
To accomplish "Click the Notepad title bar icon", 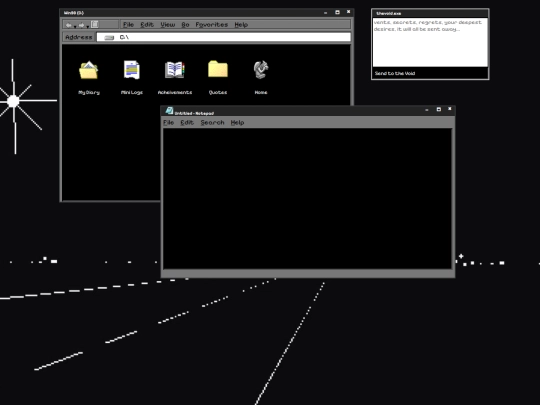I will coord(169,110).
